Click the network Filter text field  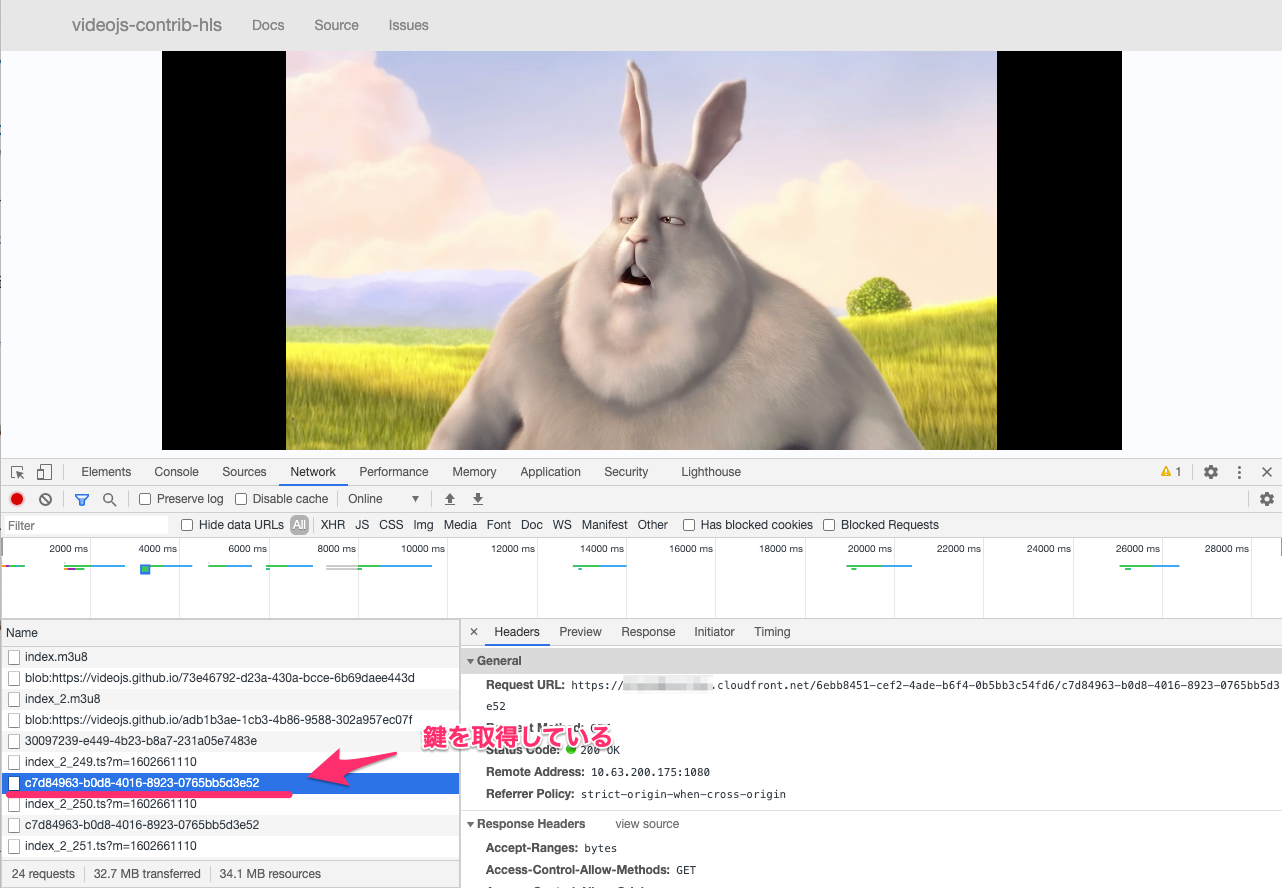(x=86, y=525)
